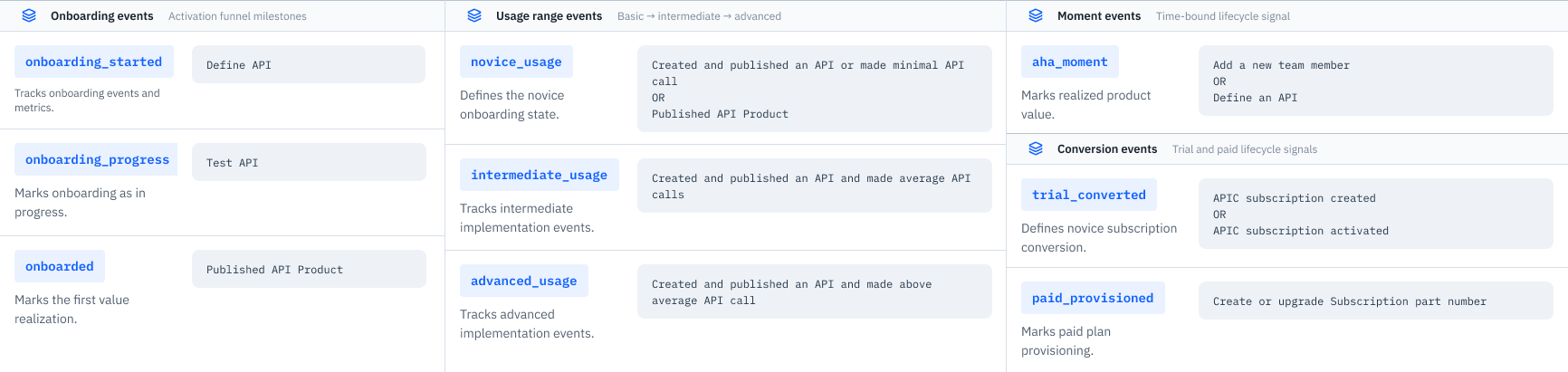Click the paid_provisioned event tag

[1093, 298]
